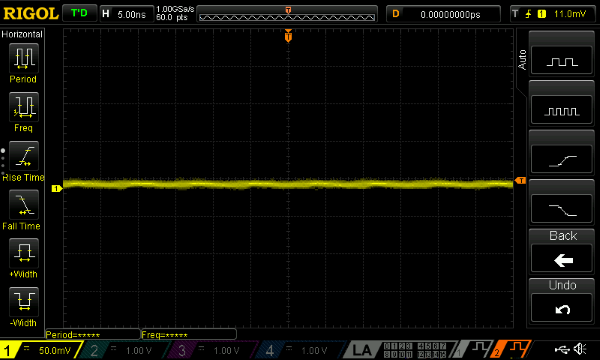This screenshot has height=360, width=600.
Task: Select the +Width measurement icon
Action: point(24,253)
